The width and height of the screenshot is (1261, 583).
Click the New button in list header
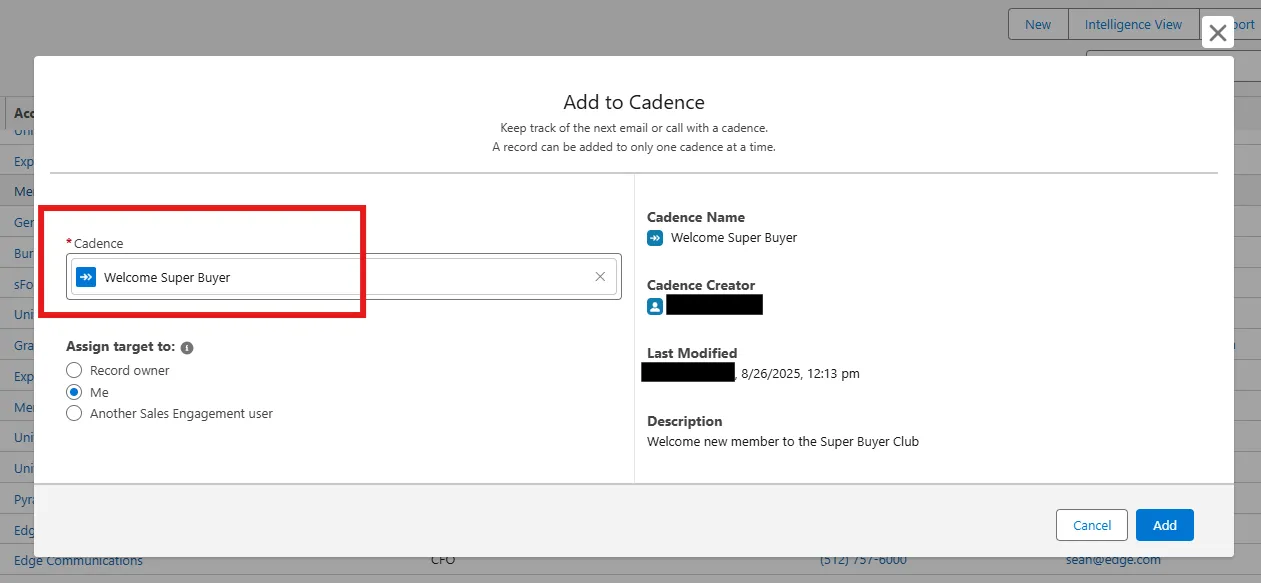(1038, 25)
